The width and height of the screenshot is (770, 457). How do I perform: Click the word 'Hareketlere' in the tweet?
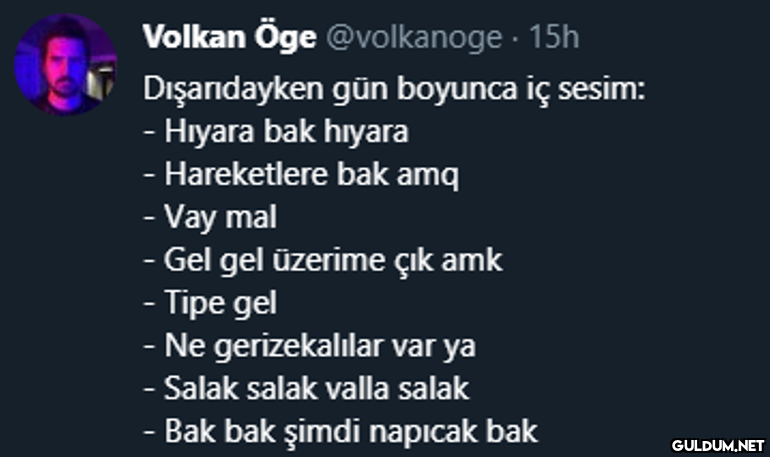[246, 174]
